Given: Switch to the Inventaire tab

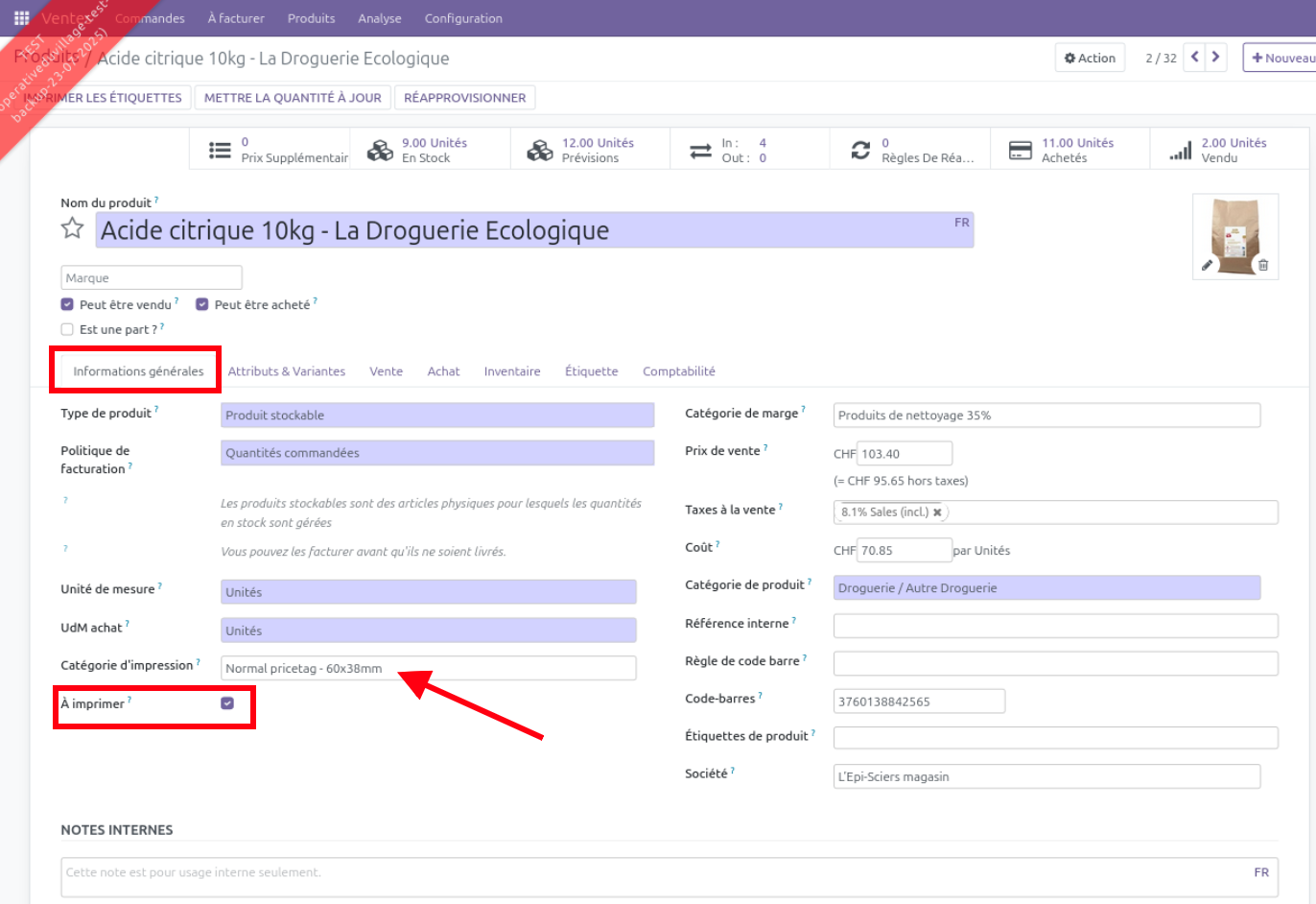Looking at the screenshot, I should click(511, 371).
